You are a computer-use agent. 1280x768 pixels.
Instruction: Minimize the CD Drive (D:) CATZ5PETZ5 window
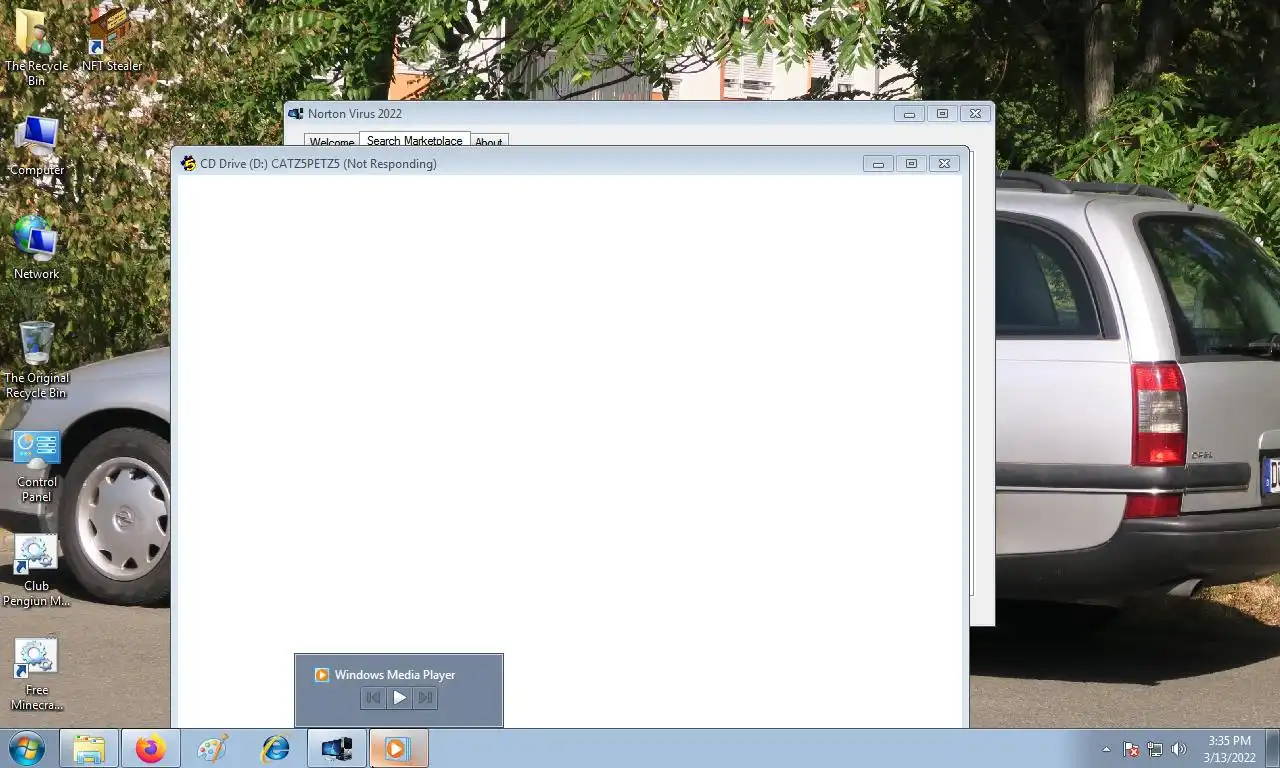(x=878, y=164)
